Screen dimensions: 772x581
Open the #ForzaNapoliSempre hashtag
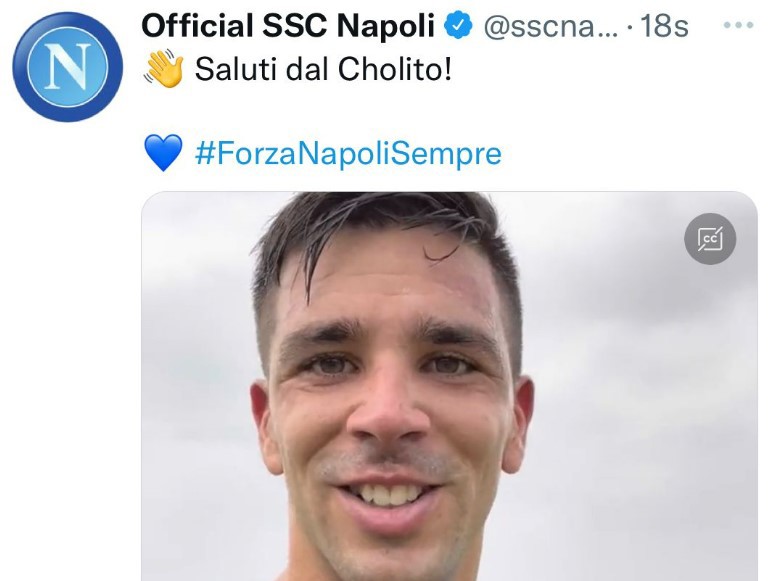point(349,153)
